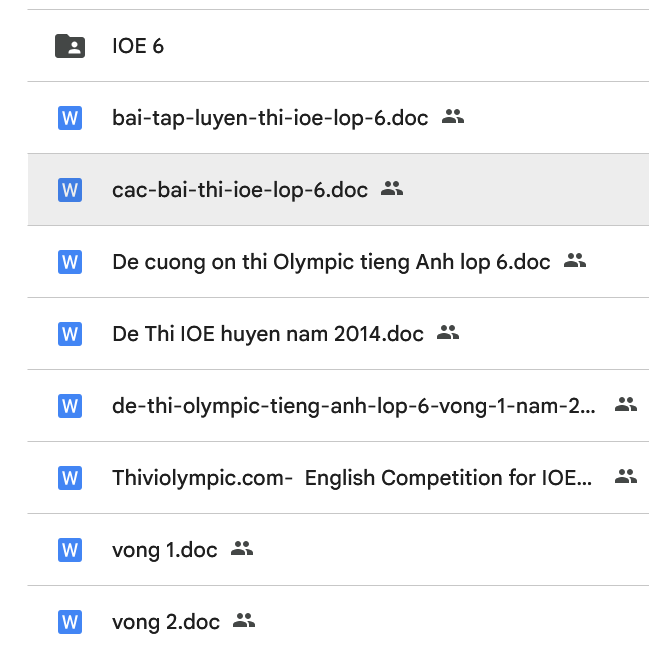This screenshot has height=656, width=649.
Task: Select highlighted file cac-bai-thi-ioe-lop-6.doc
Action: [240, 190]
